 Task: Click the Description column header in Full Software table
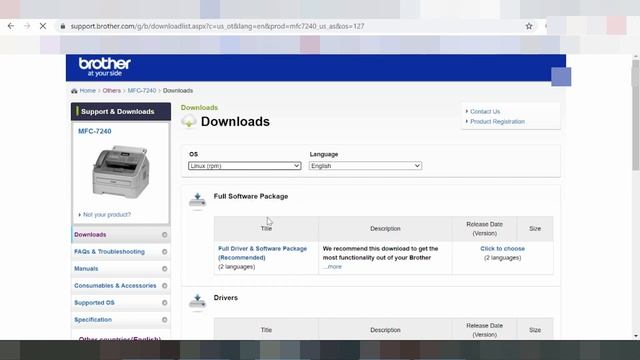385,229
